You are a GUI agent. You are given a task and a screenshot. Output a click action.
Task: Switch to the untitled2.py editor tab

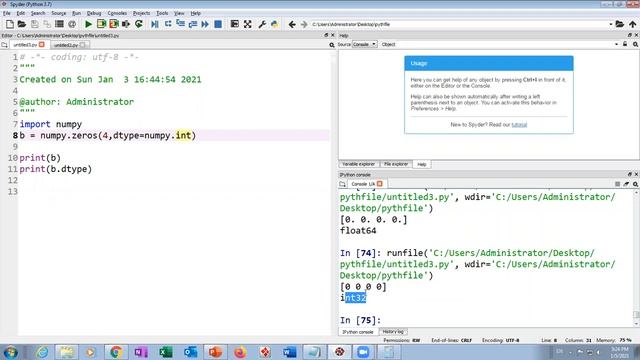click(x=69, y=45)
